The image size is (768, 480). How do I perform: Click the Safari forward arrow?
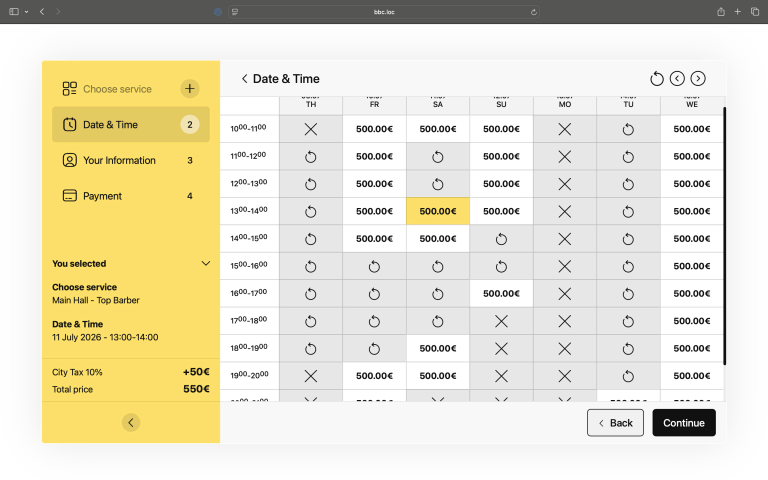pos(58,12)
